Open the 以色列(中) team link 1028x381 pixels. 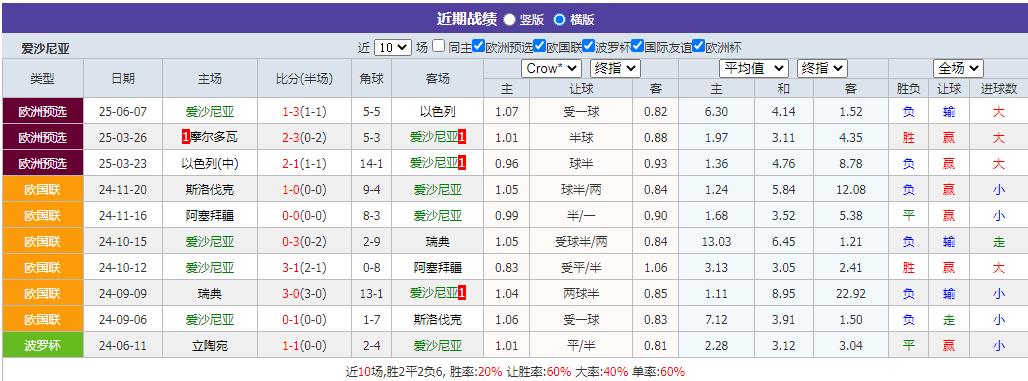click(x=210, y=164)
